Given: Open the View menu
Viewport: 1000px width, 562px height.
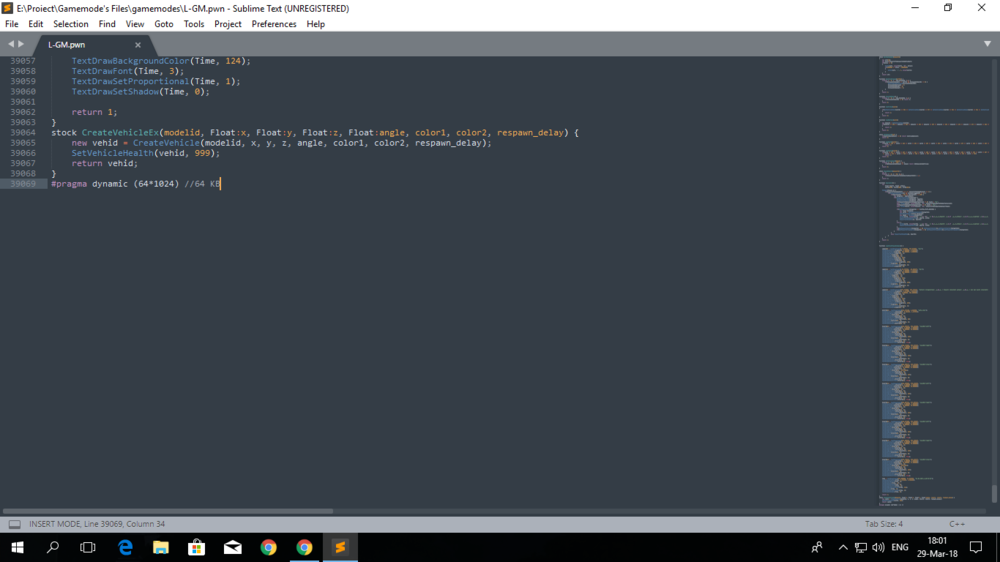Looking at the screenshot, I should pyautogui.click(x=135, y=24).
